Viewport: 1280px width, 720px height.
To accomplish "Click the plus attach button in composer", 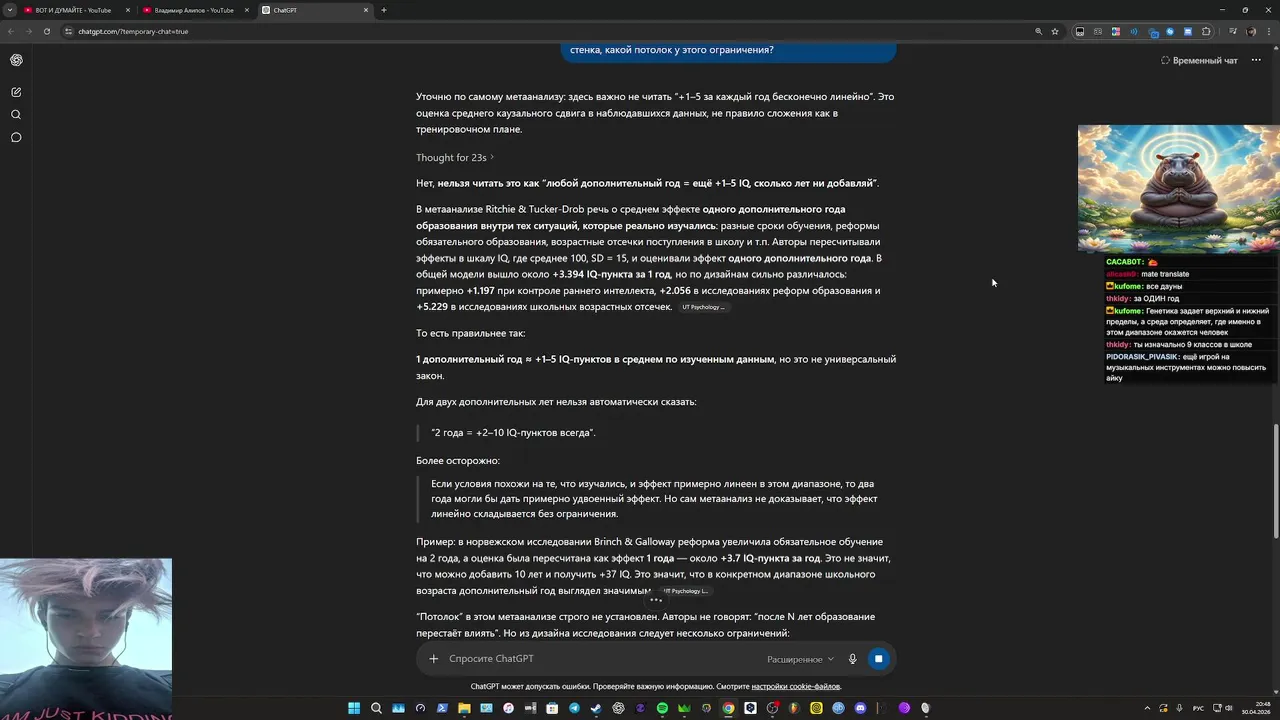I will tap(433, 659).
